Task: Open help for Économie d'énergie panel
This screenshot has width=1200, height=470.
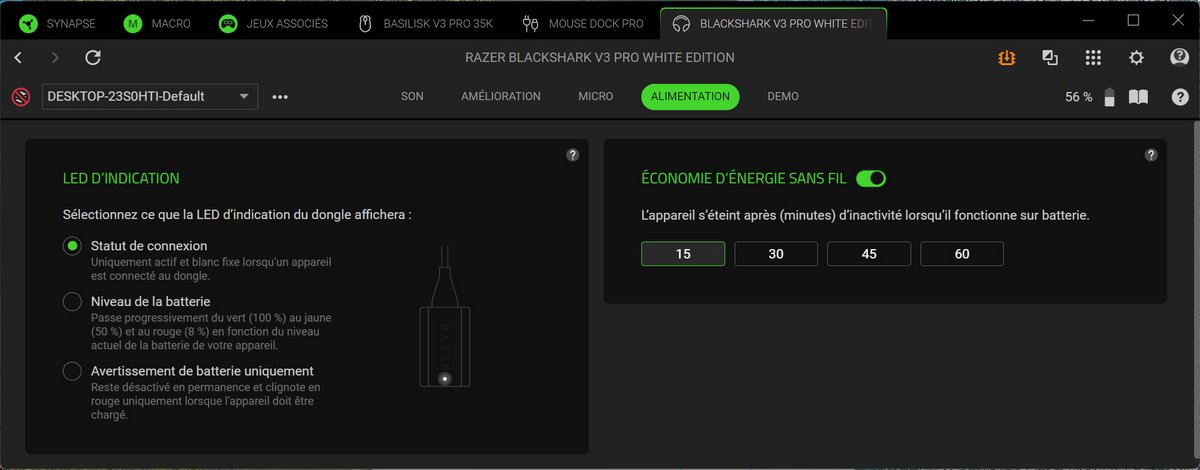Action: coord(1150,155)
